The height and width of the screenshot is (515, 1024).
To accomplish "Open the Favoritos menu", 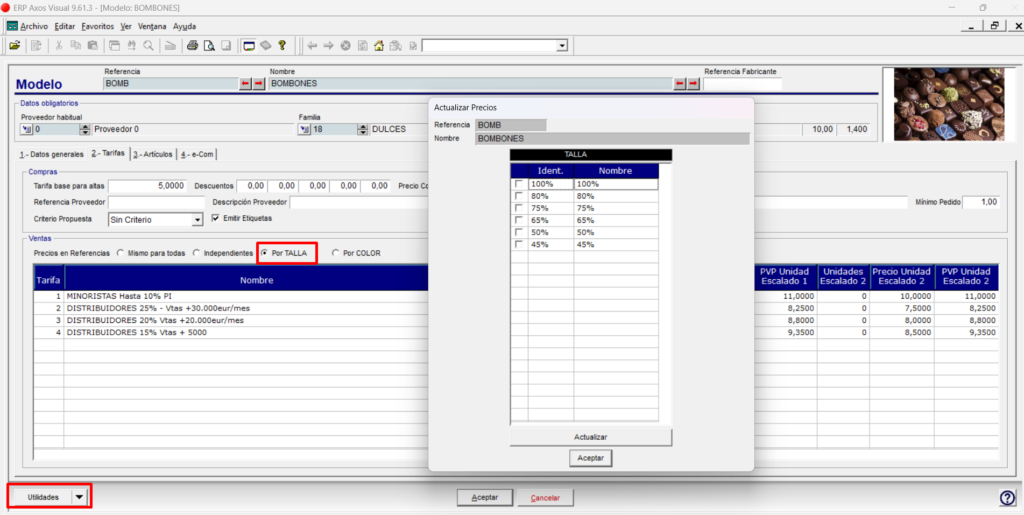I will pyautogui.click(x=97, y=26).
